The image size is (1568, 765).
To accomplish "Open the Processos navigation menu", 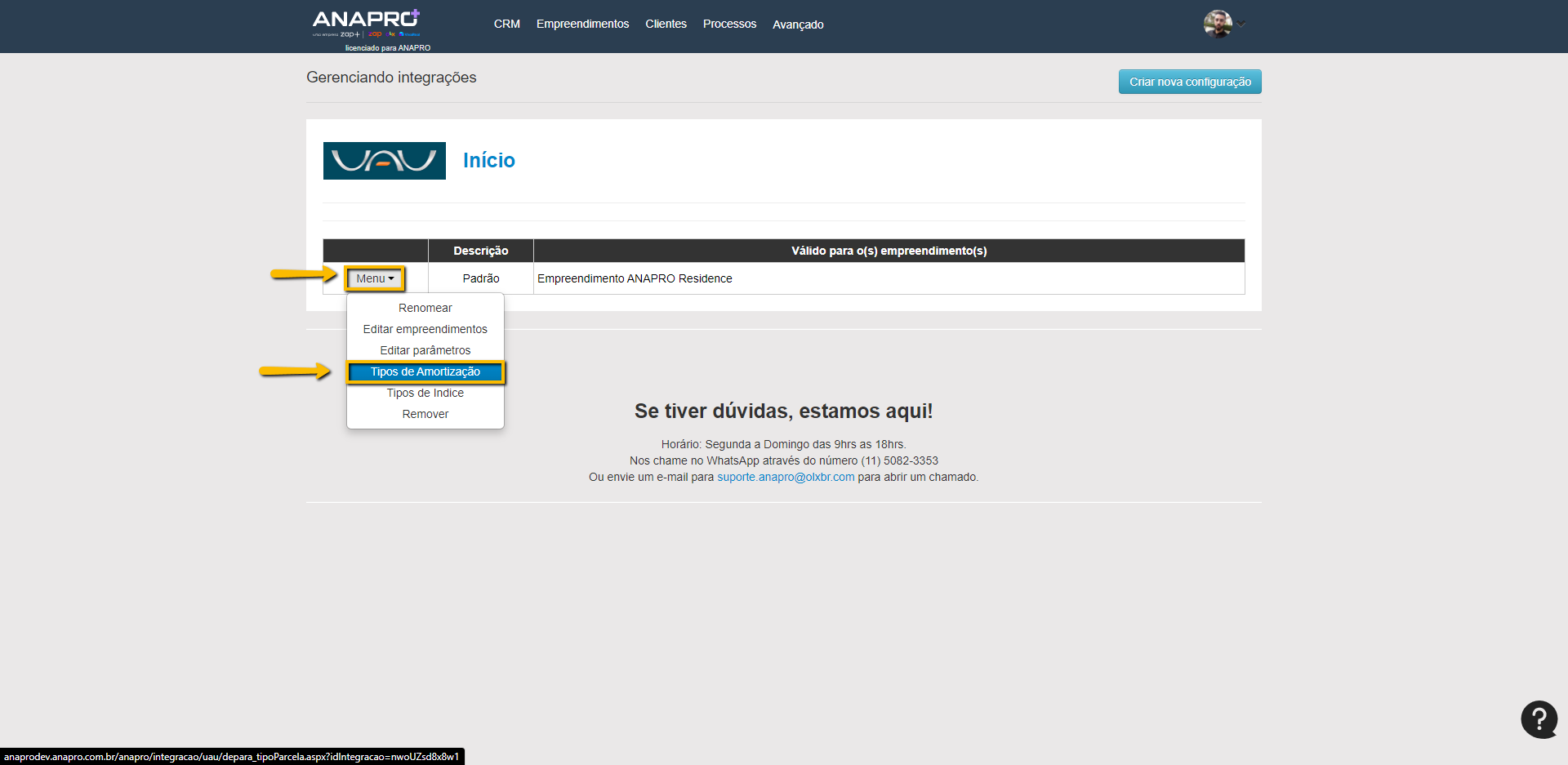I will click(729, 24).
